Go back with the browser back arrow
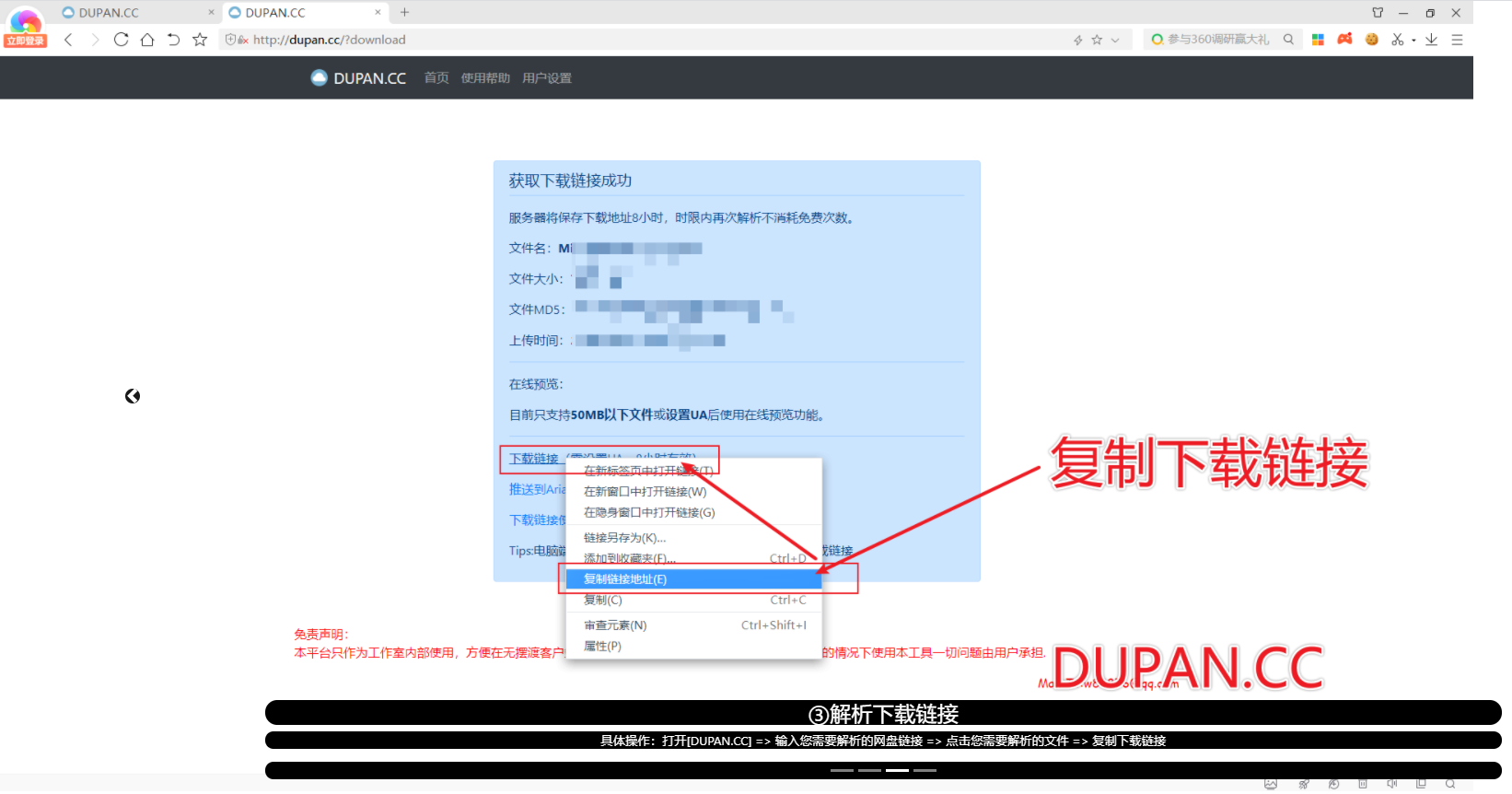The image size is (1512, 794). pos(68,40)
